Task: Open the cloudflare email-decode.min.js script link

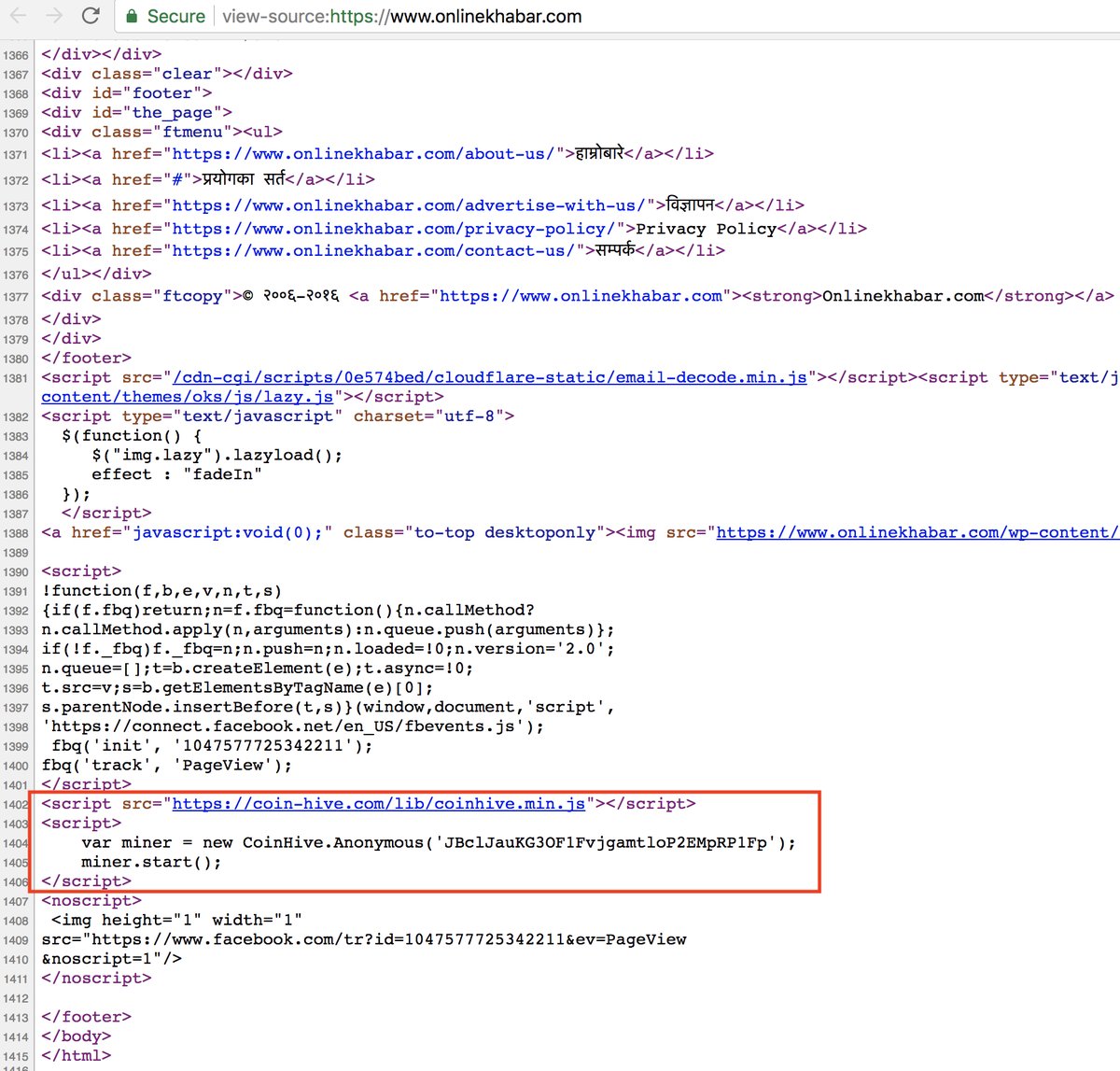Action: point(490,377)
